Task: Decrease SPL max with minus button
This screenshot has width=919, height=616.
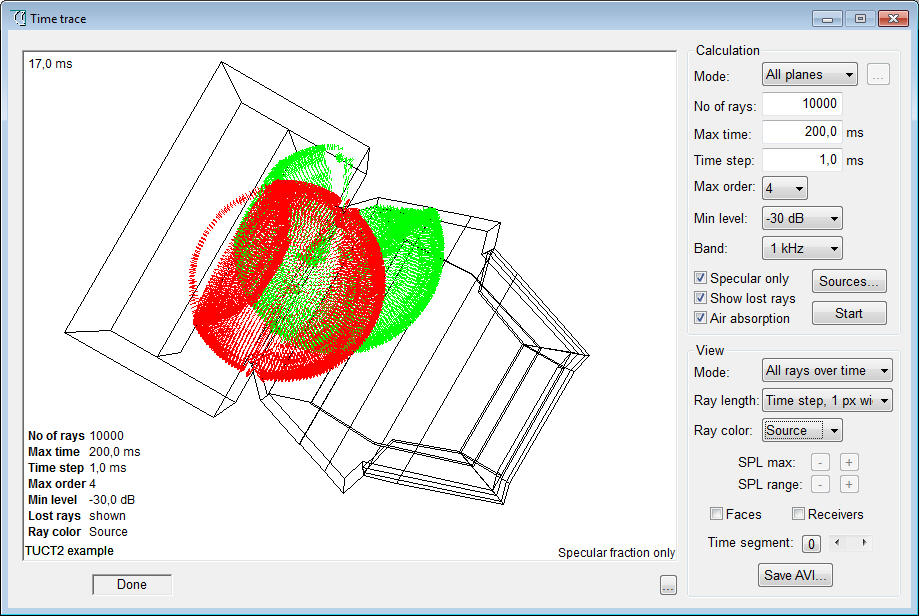Action: tap(820, 462)
